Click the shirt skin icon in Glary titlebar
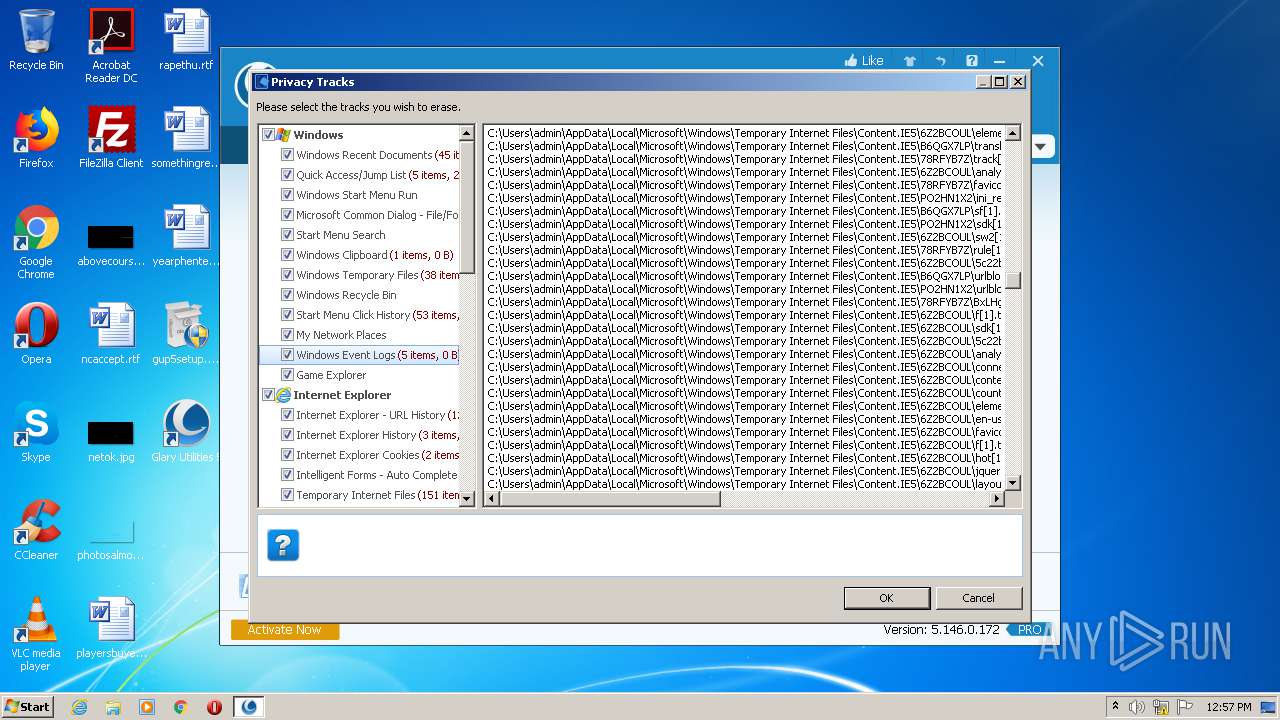 pyautogui.click(x=910, y=61)
